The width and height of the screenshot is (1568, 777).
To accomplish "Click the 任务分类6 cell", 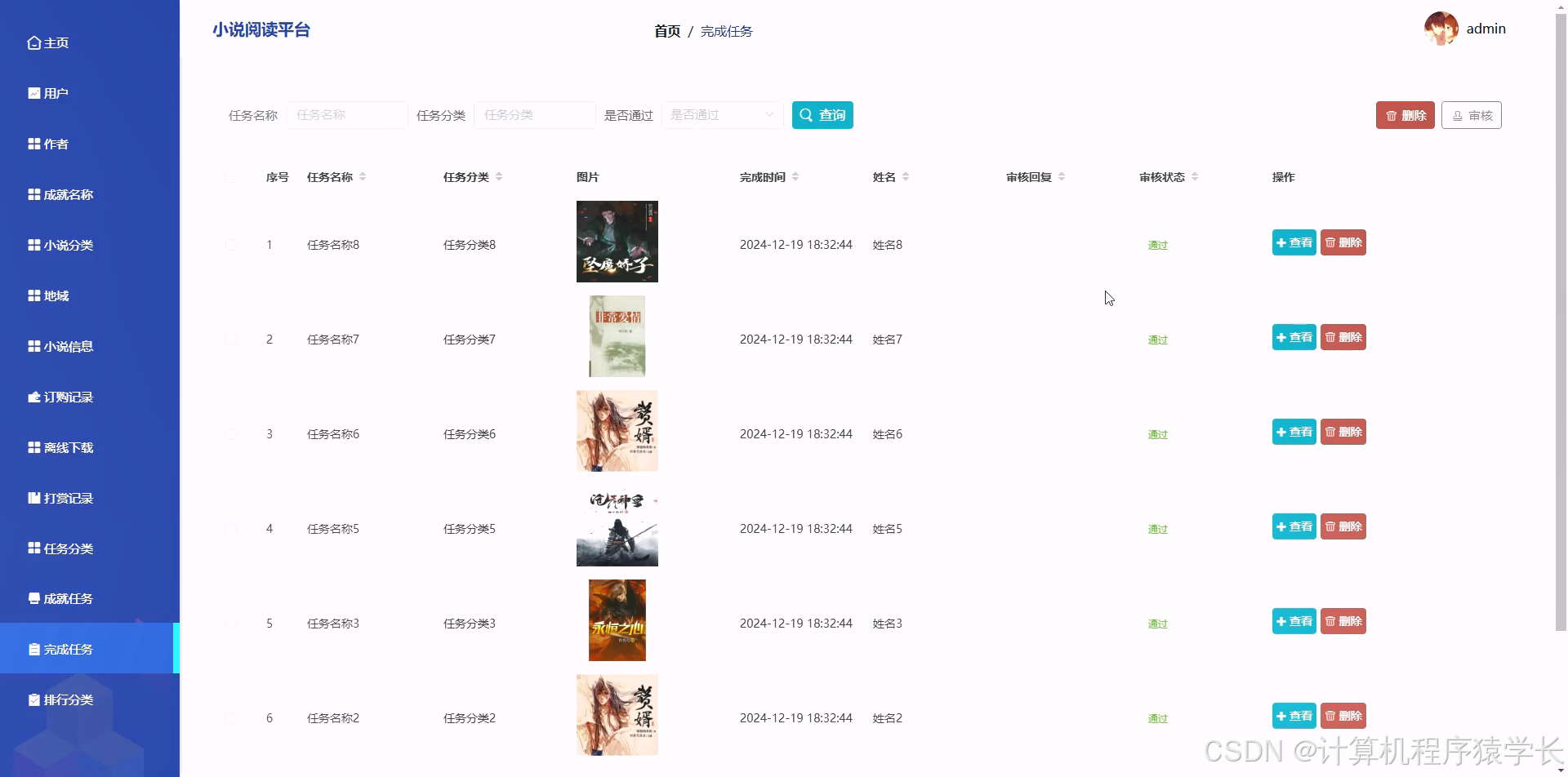I will (x=470, y=434).
